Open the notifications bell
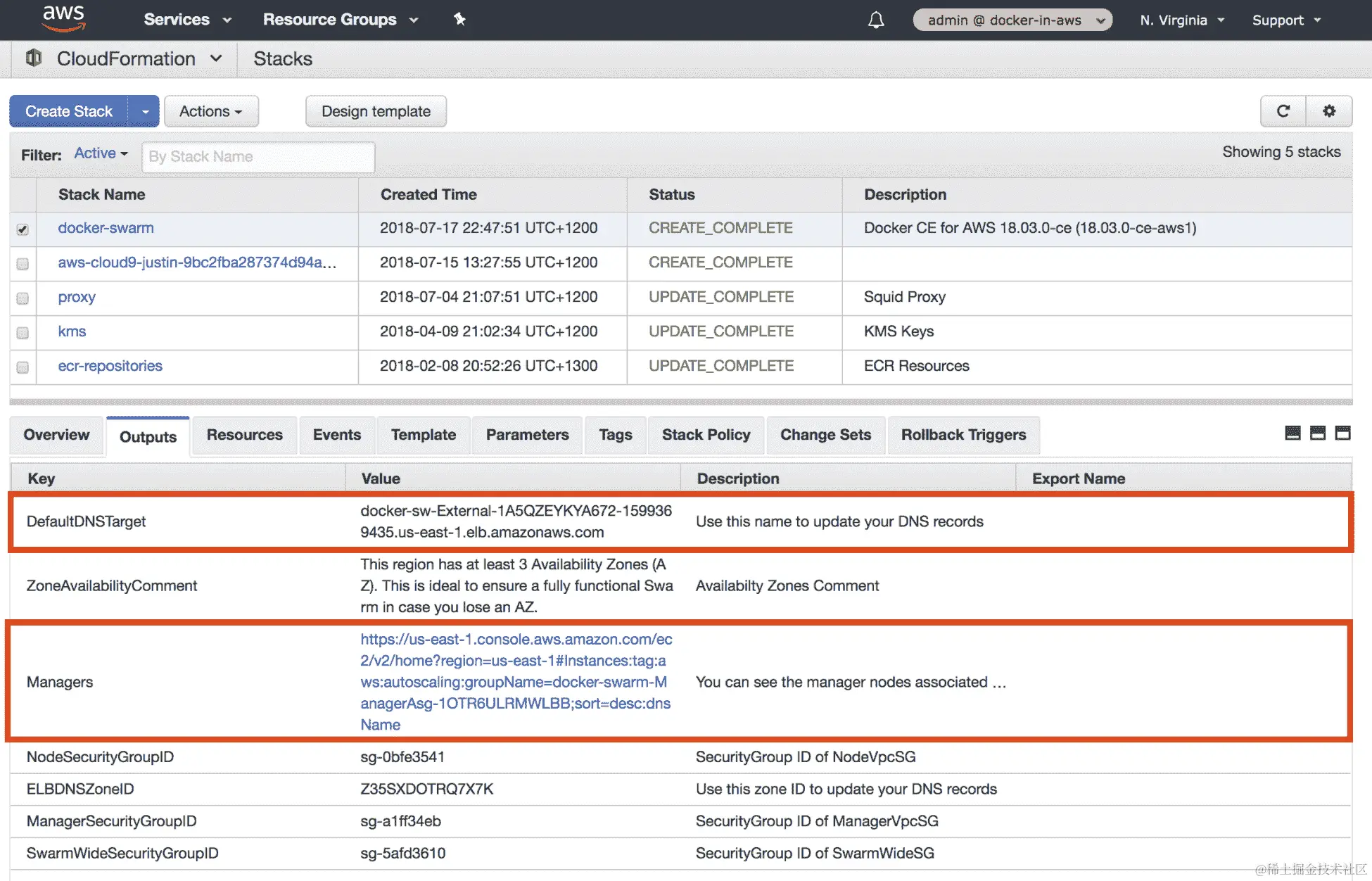The image size is (1372, 881). (875, 20)
